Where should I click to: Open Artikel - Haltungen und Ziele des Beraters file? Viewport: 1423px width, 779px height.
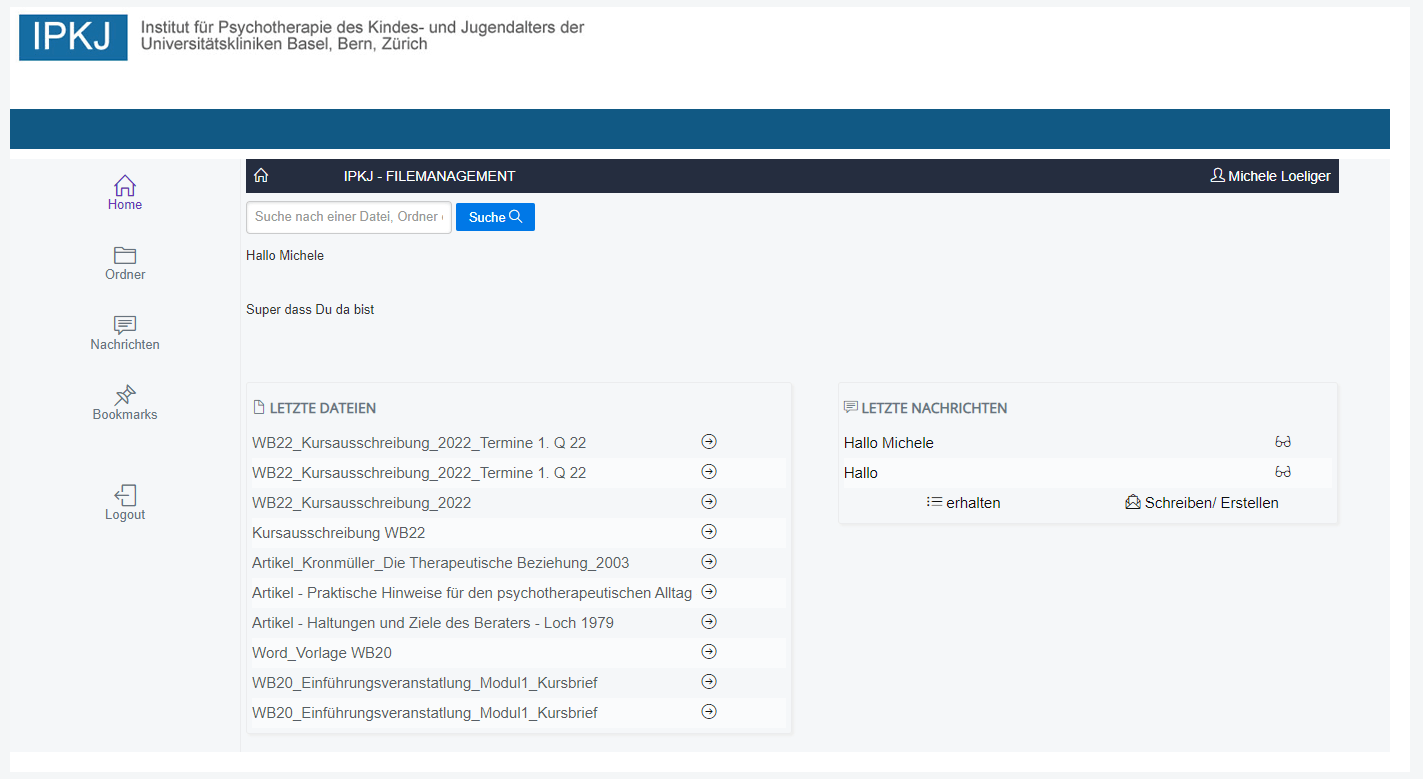point(433,623)
